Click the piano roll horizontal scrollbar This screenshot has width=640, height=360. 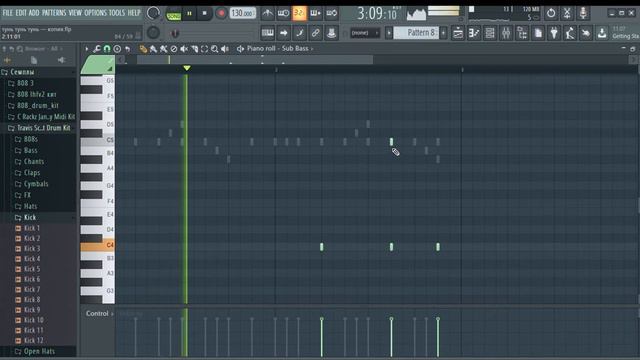click(255, 60)
